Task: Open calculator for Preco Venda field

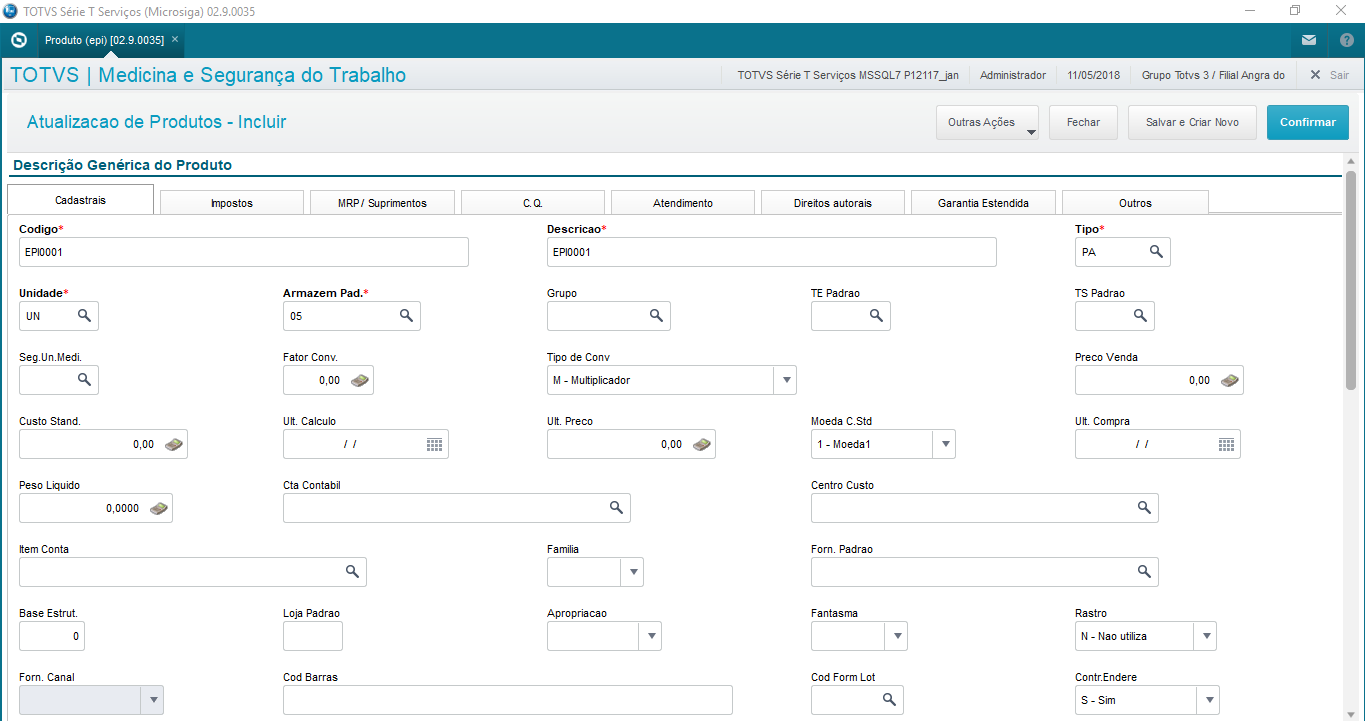Action: click(x=1230, y=380)
